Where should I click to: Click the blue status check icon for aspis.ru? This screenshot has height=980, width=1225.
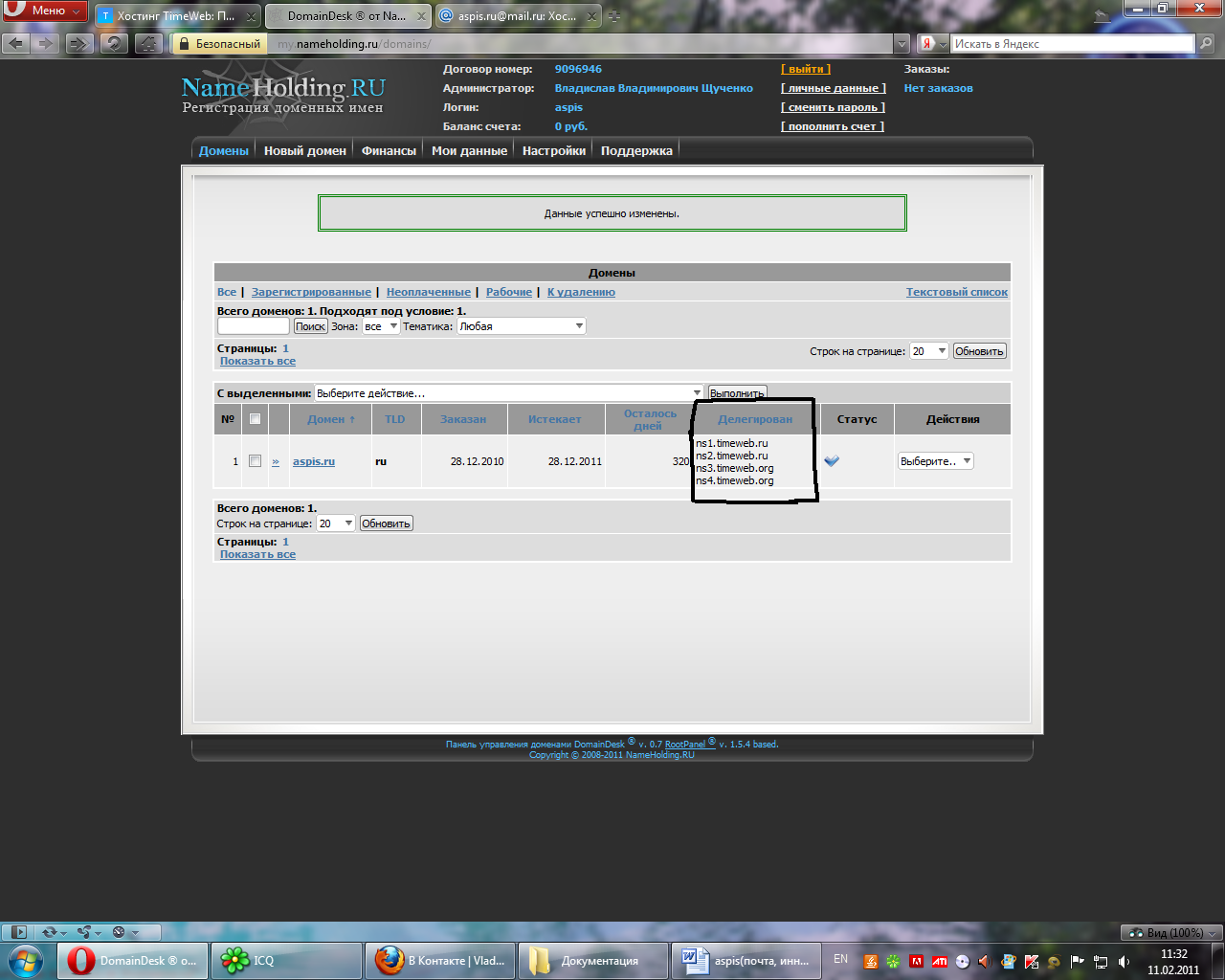(x=831, y=461)
